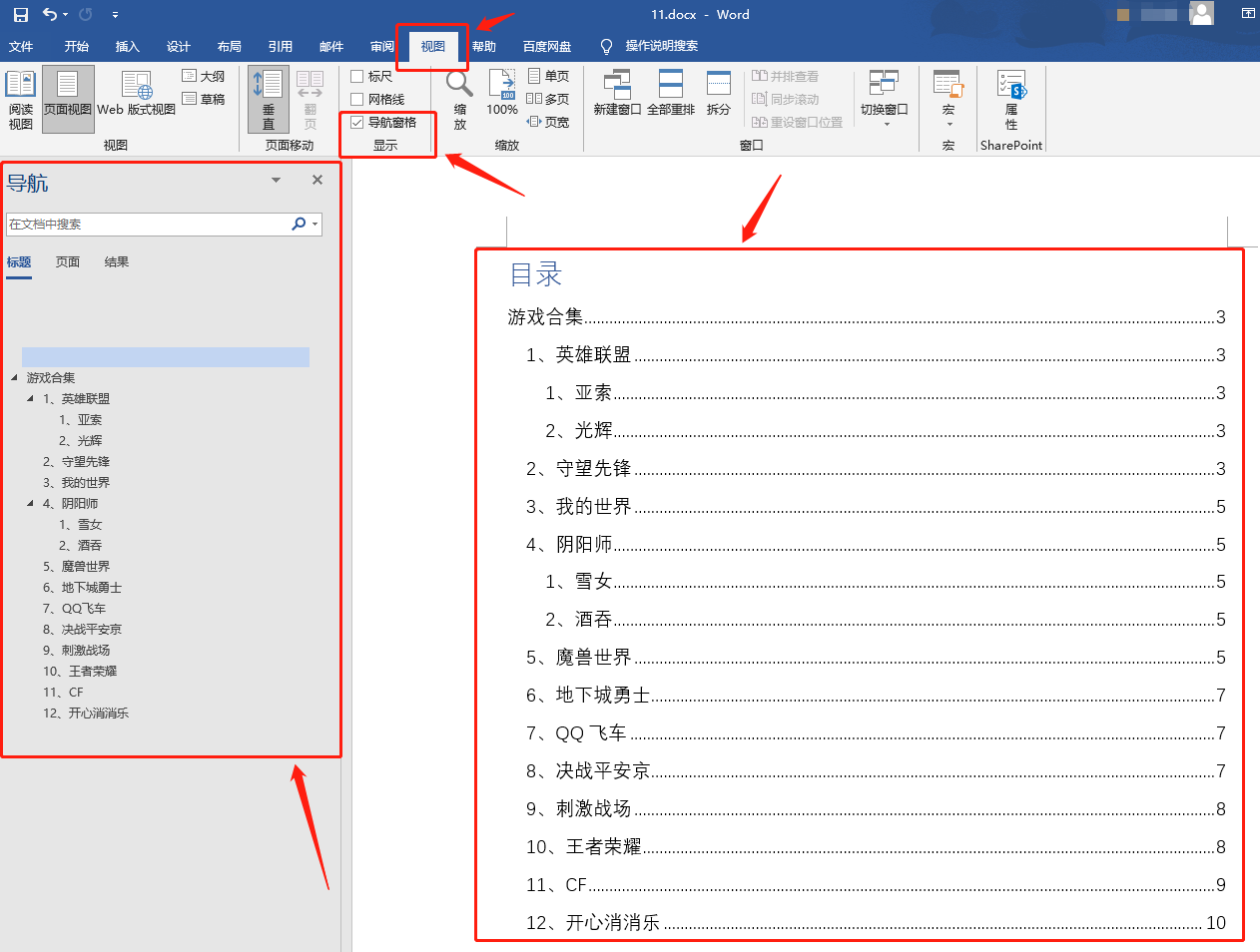This screenshot has width=1260, height=952.
Task: Uncheck the Navigation Pane checkbox
Action: [x=357, y=123]
